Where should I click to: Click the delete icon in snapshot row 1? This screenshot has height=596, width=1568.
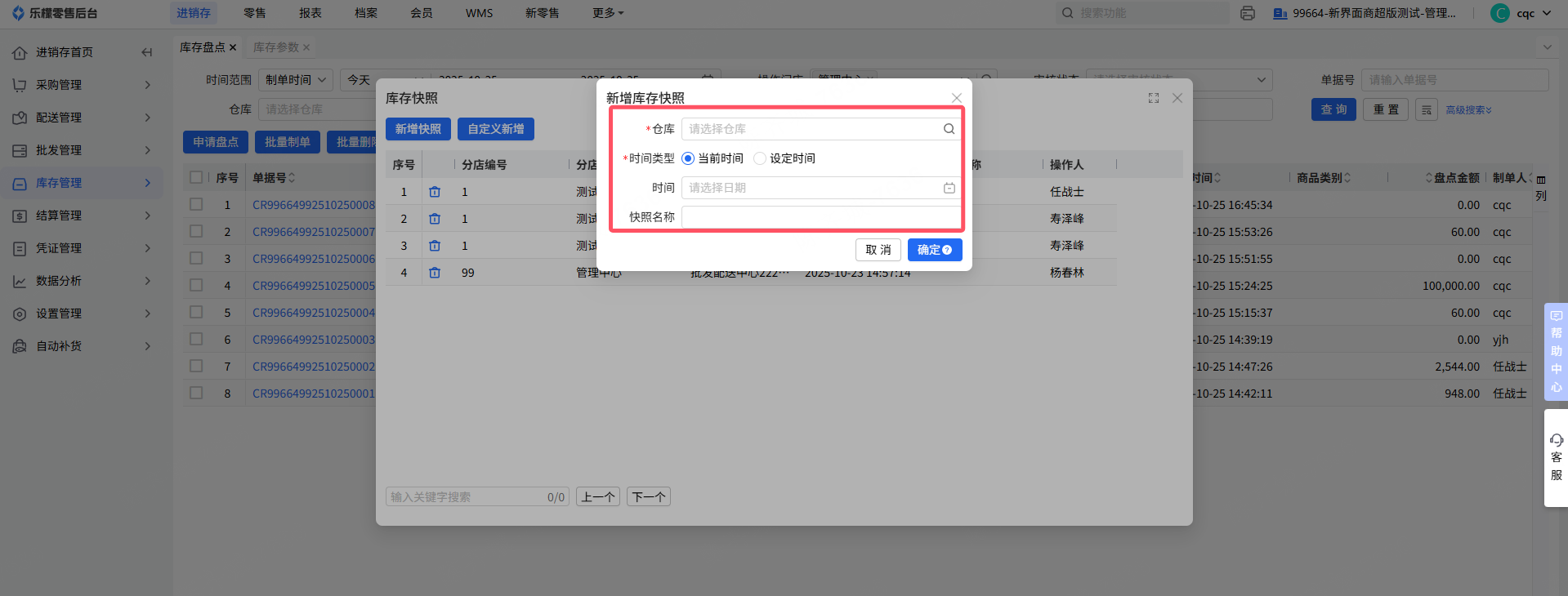tap(435, 192)
